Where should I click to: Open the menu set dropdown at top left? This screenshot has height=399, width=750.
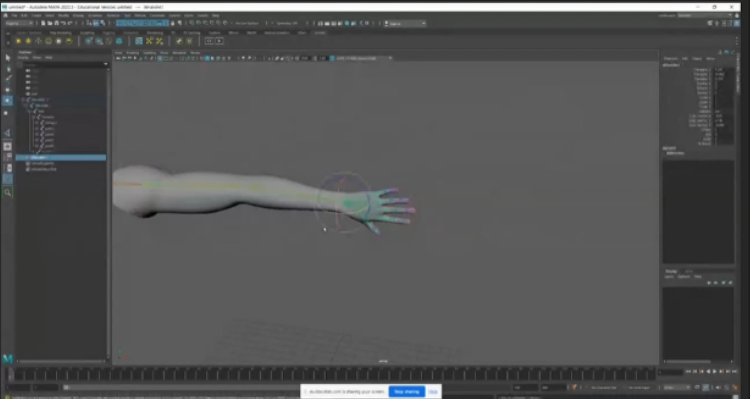point(19,23)
